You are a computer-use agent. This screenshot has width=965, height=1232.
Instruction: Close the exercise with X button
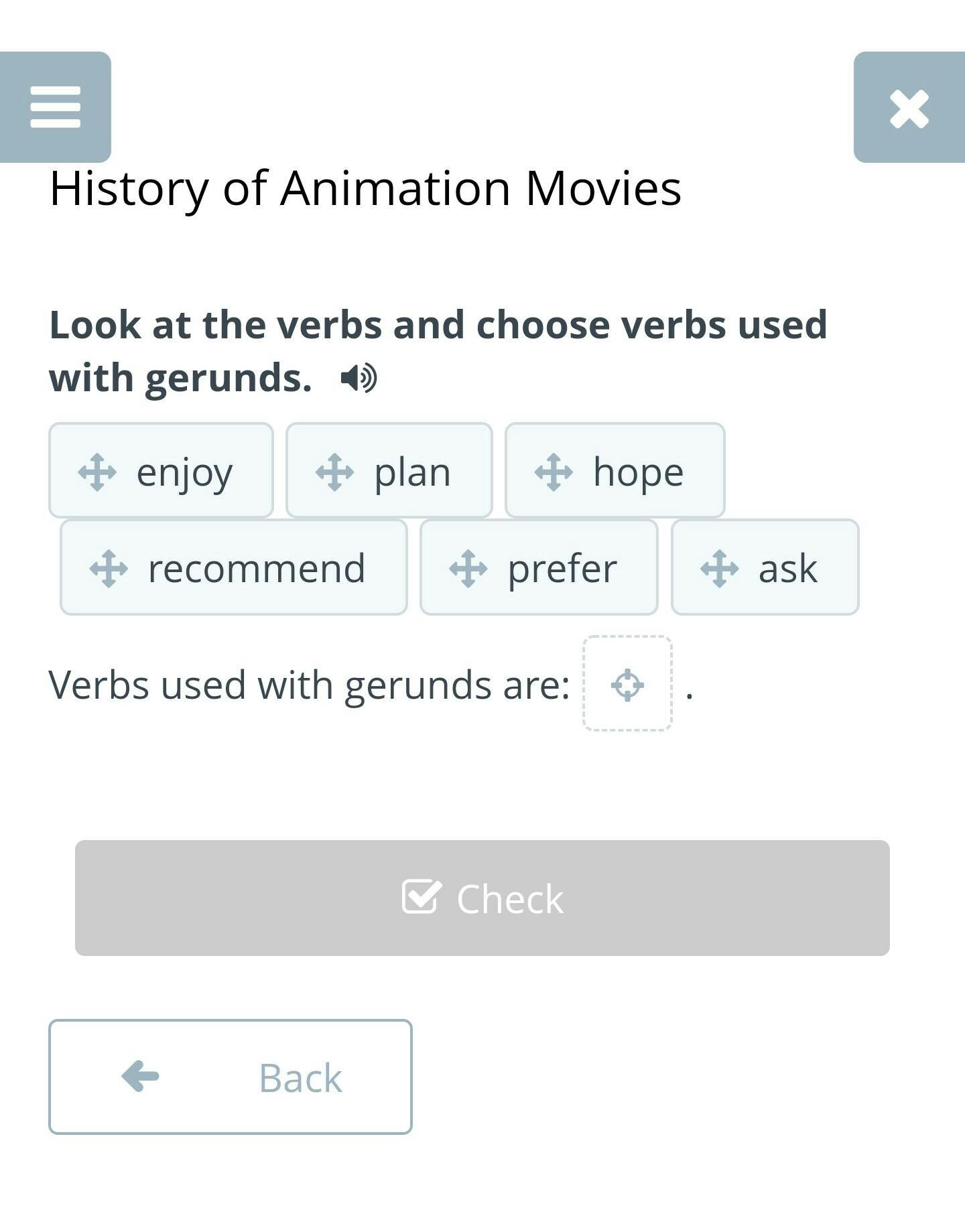tap(909, 108)
